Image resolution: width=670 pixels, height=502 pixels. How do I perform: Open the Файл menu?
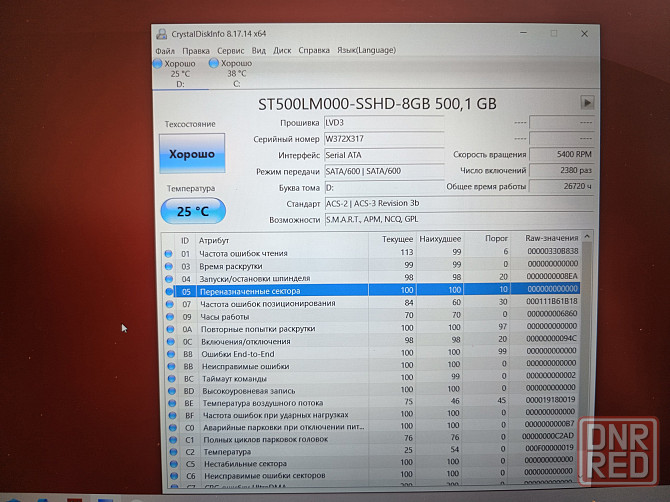click(x=165, y=51)
